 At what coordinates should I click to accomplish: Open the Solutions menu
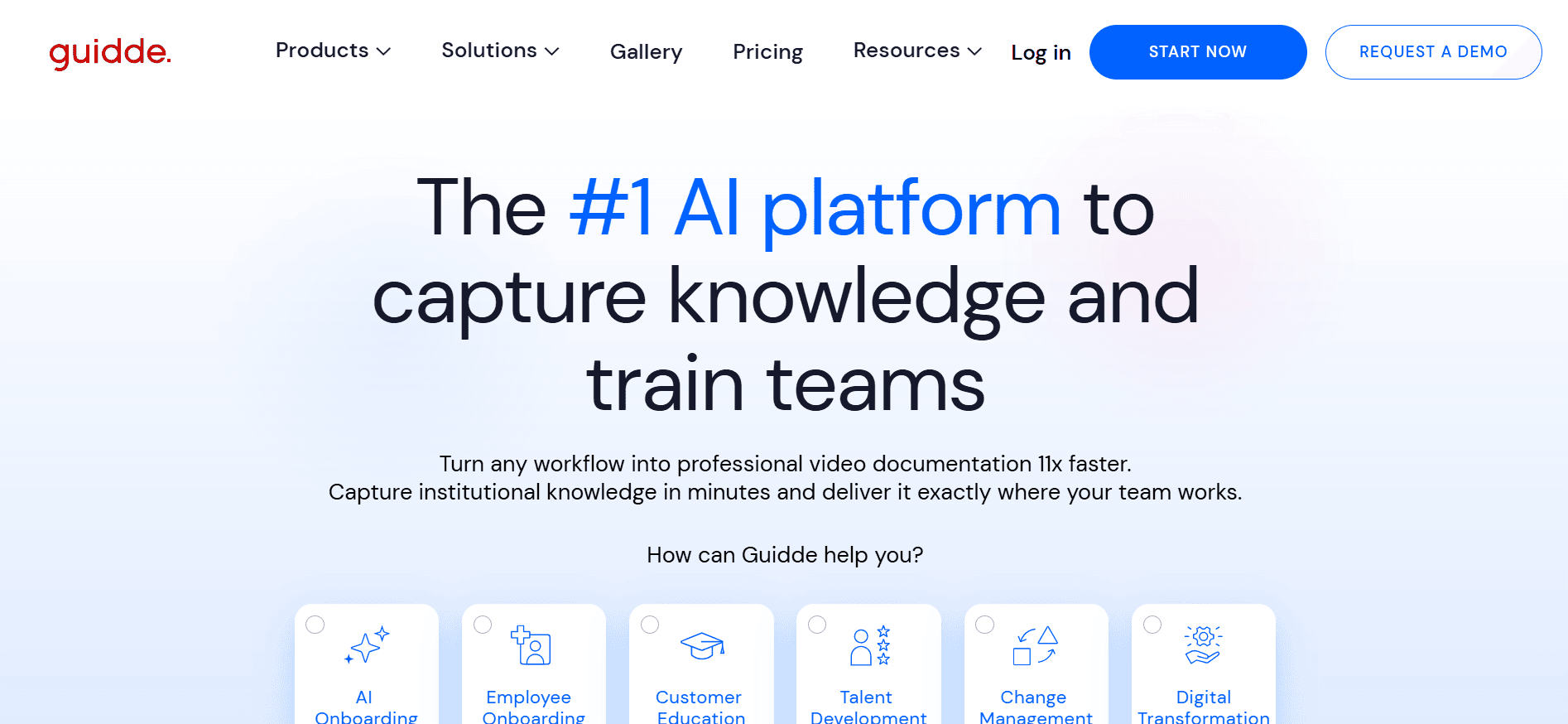click(x=500, y=51)
